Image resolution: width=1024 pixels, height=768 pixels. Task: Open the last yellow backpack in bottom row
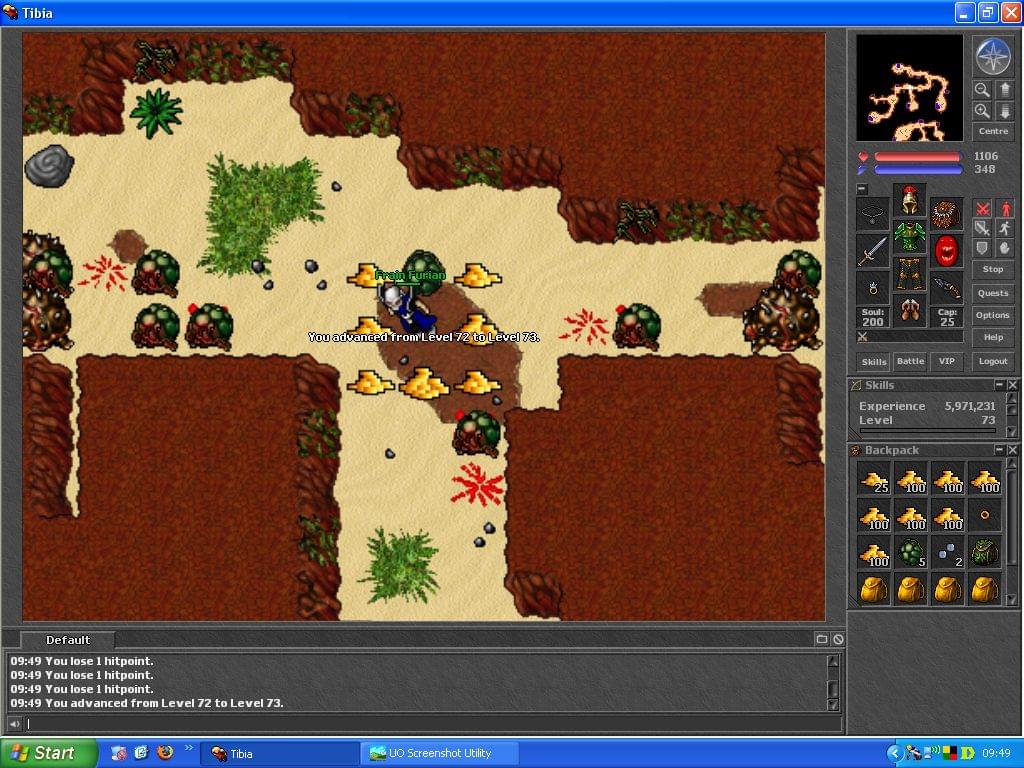(x=984, y=589)
